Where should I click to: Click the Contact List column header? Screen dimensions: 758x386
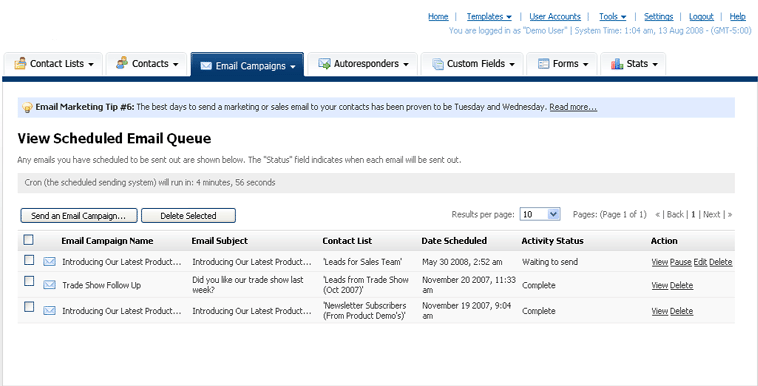point(347,241)
